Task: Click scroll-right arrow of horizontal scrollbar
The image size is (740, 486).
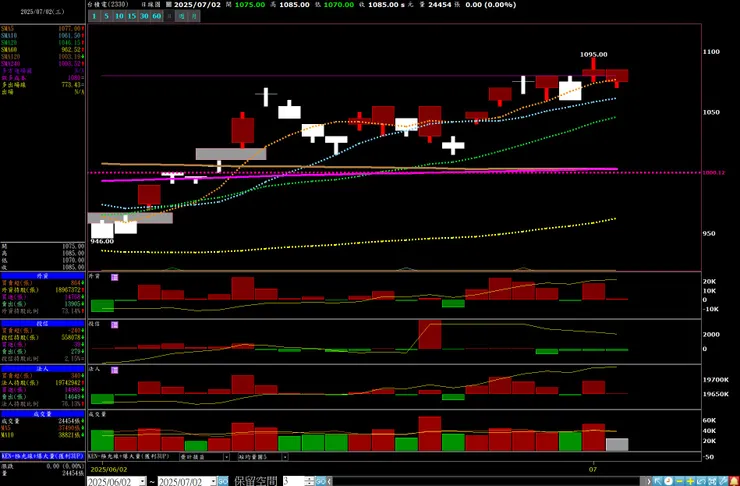Action: [x=649, y=481]
